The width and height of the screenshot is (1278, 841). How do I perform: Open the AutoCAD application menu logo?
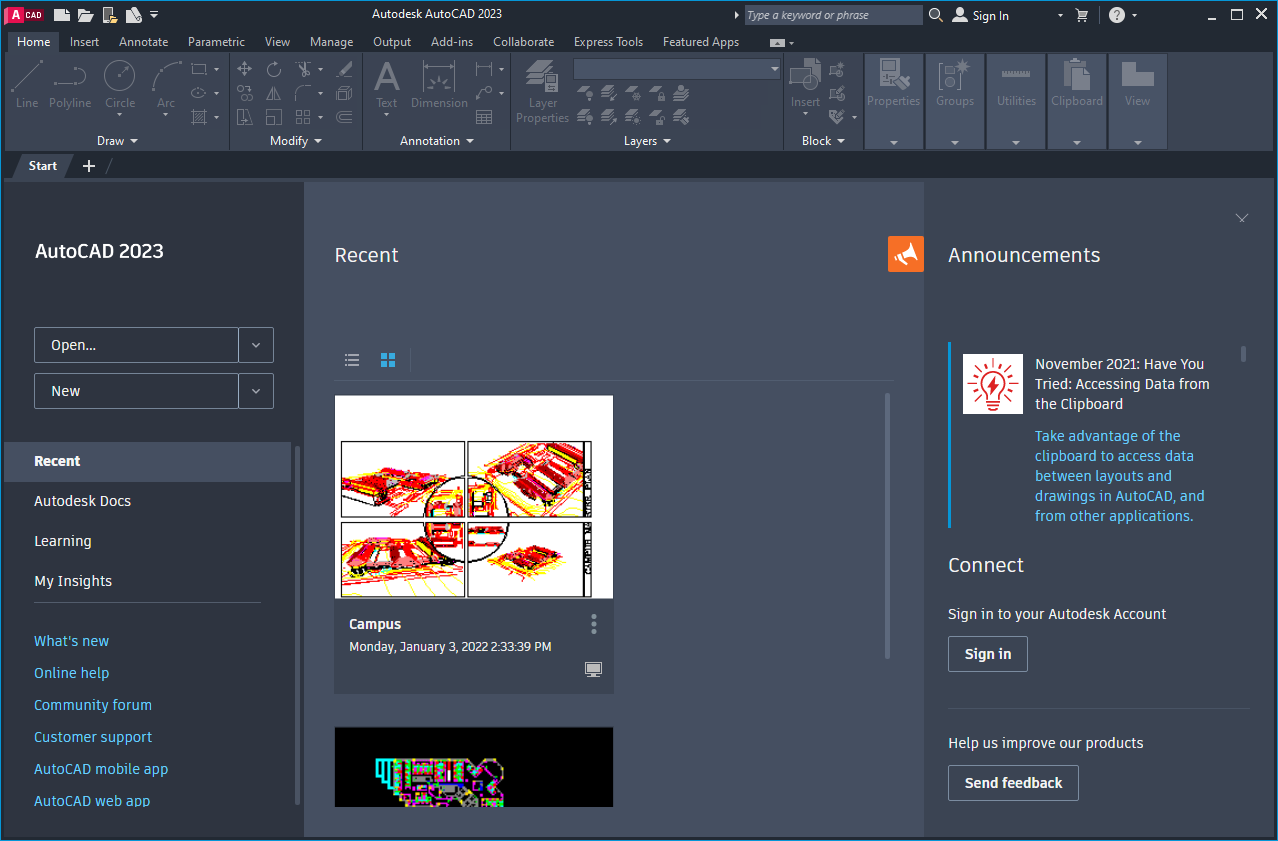point(25,15)
